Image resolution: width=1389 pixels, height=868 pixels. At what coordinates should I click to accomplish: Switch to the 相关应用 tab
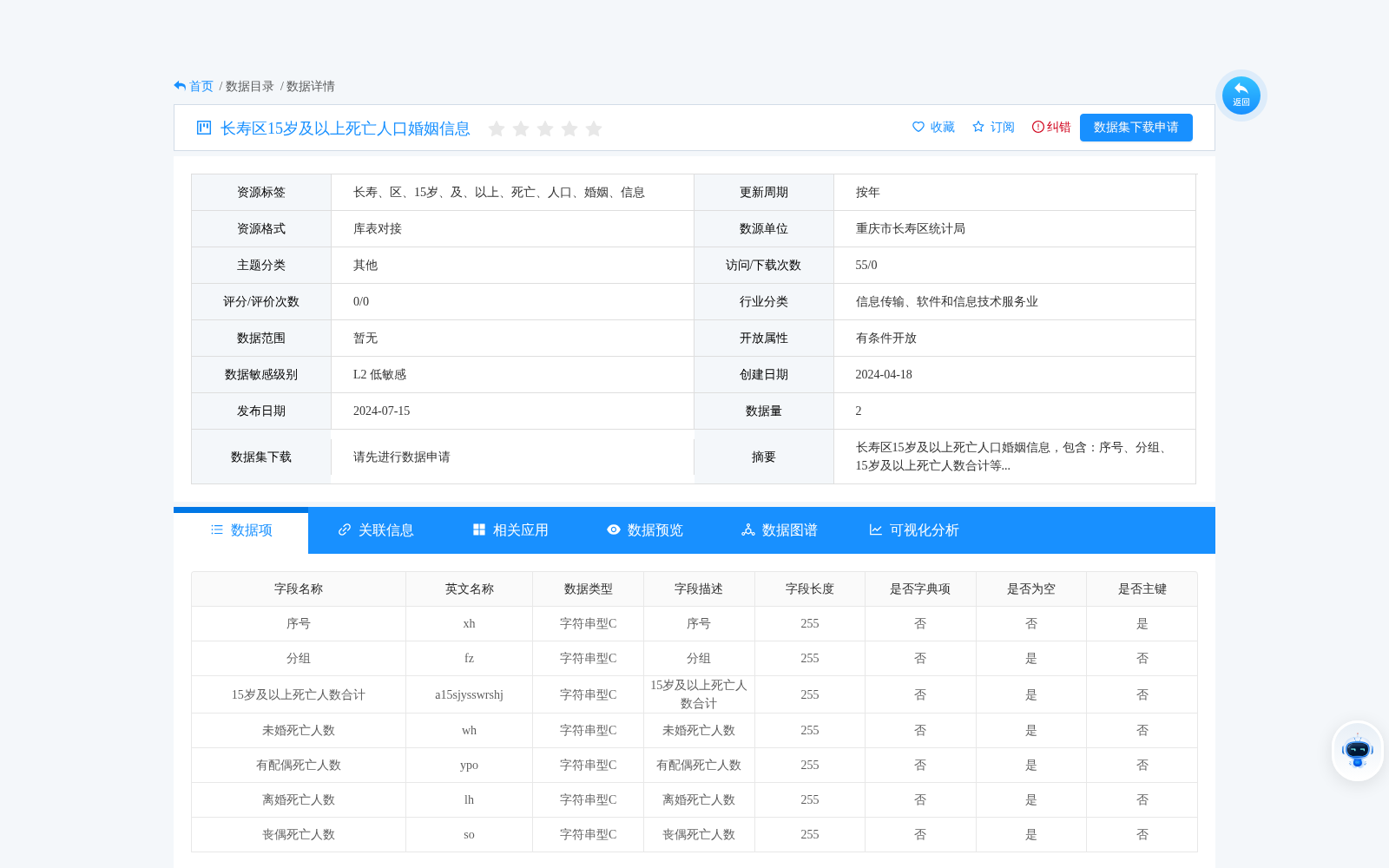510,530
